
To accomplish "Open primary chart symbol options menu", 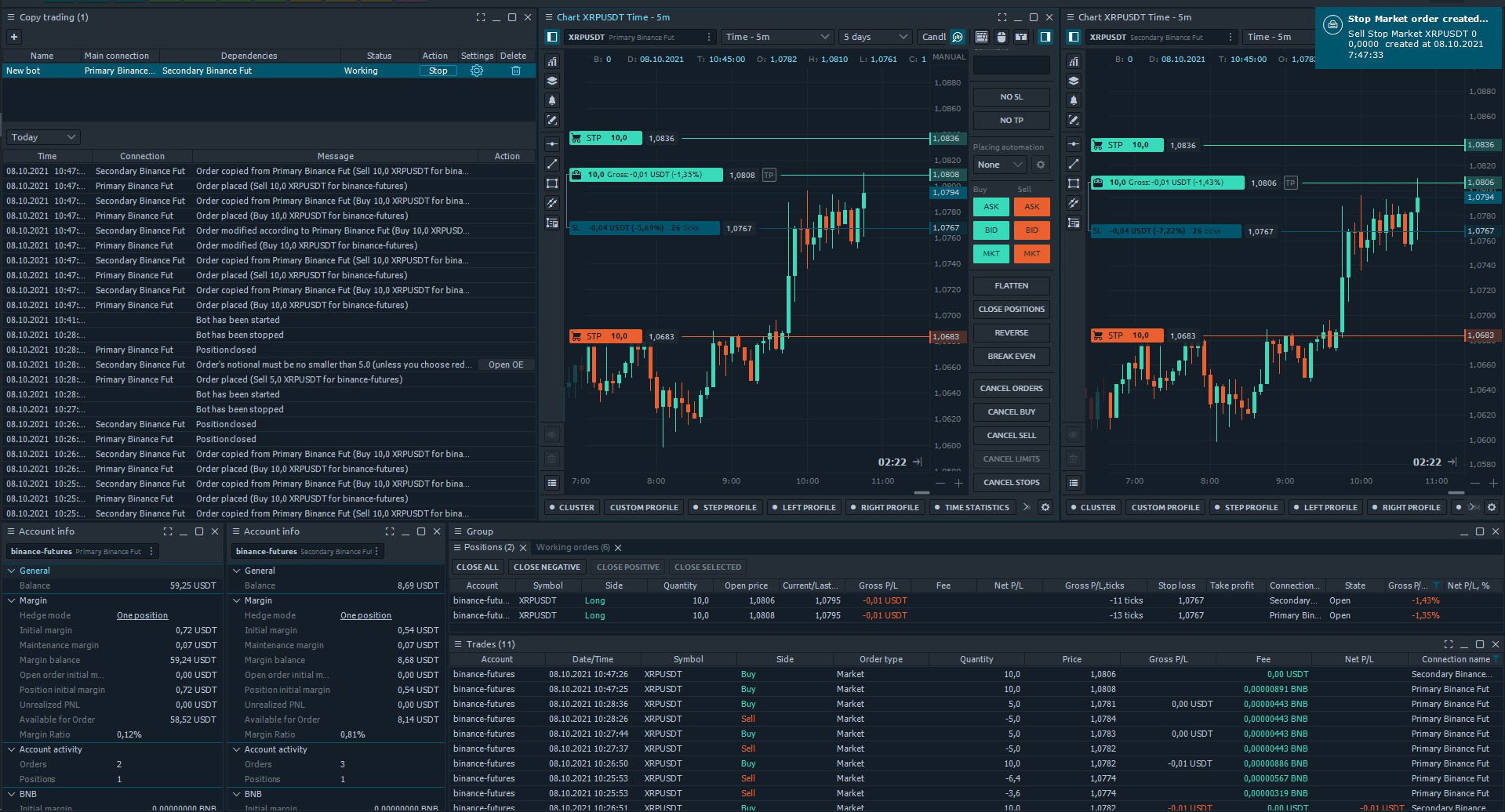I will click(x=709, y=37).
